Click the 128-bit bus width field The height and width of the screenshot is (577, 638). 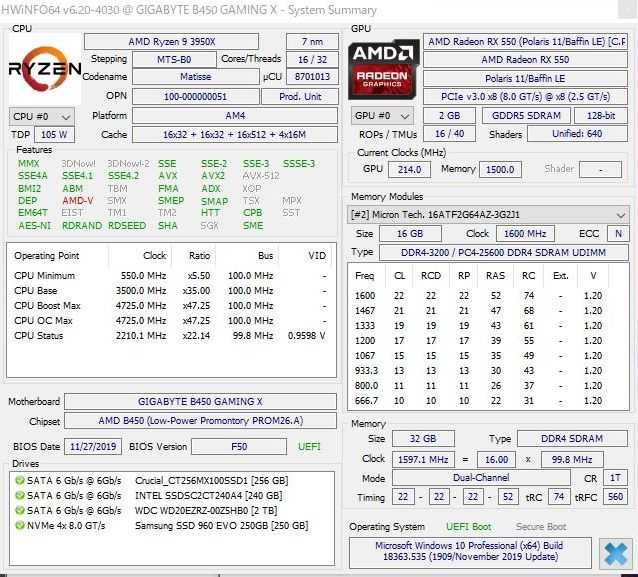[601, 116]
